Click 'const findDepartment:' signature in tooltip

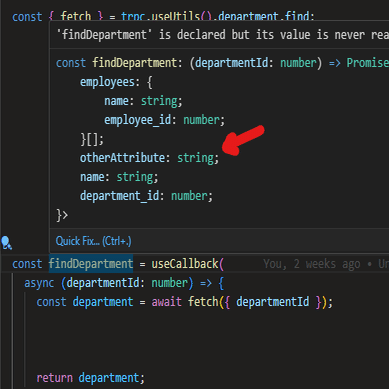click(x=119, y=63)
